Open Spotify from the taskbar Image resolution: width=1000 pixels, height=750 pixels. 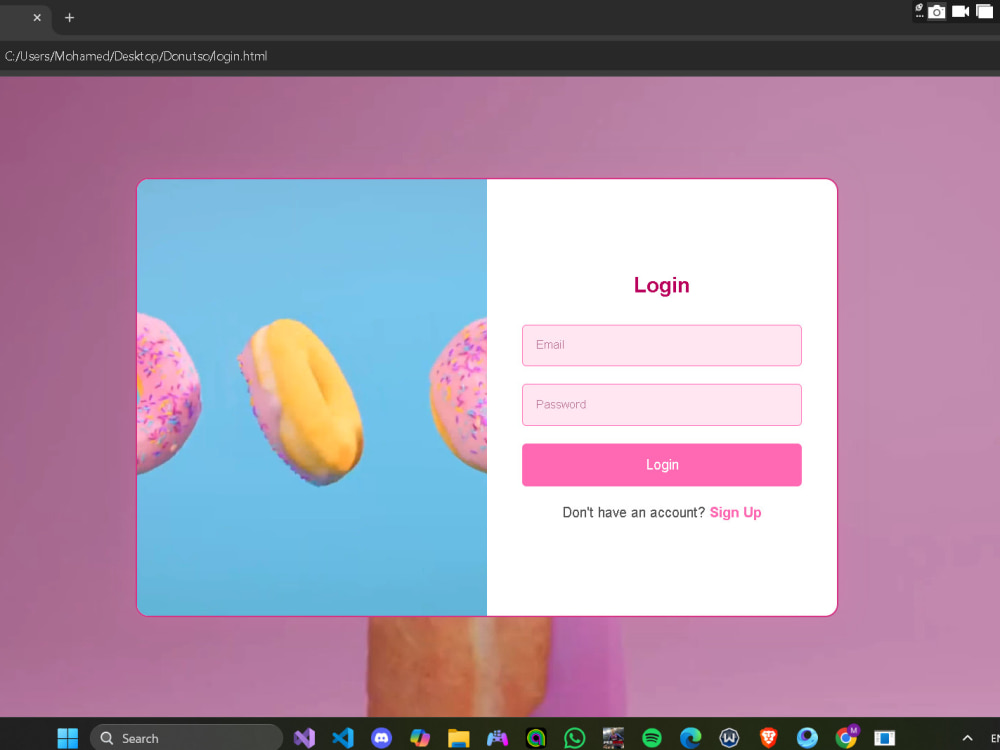[652, 738]
